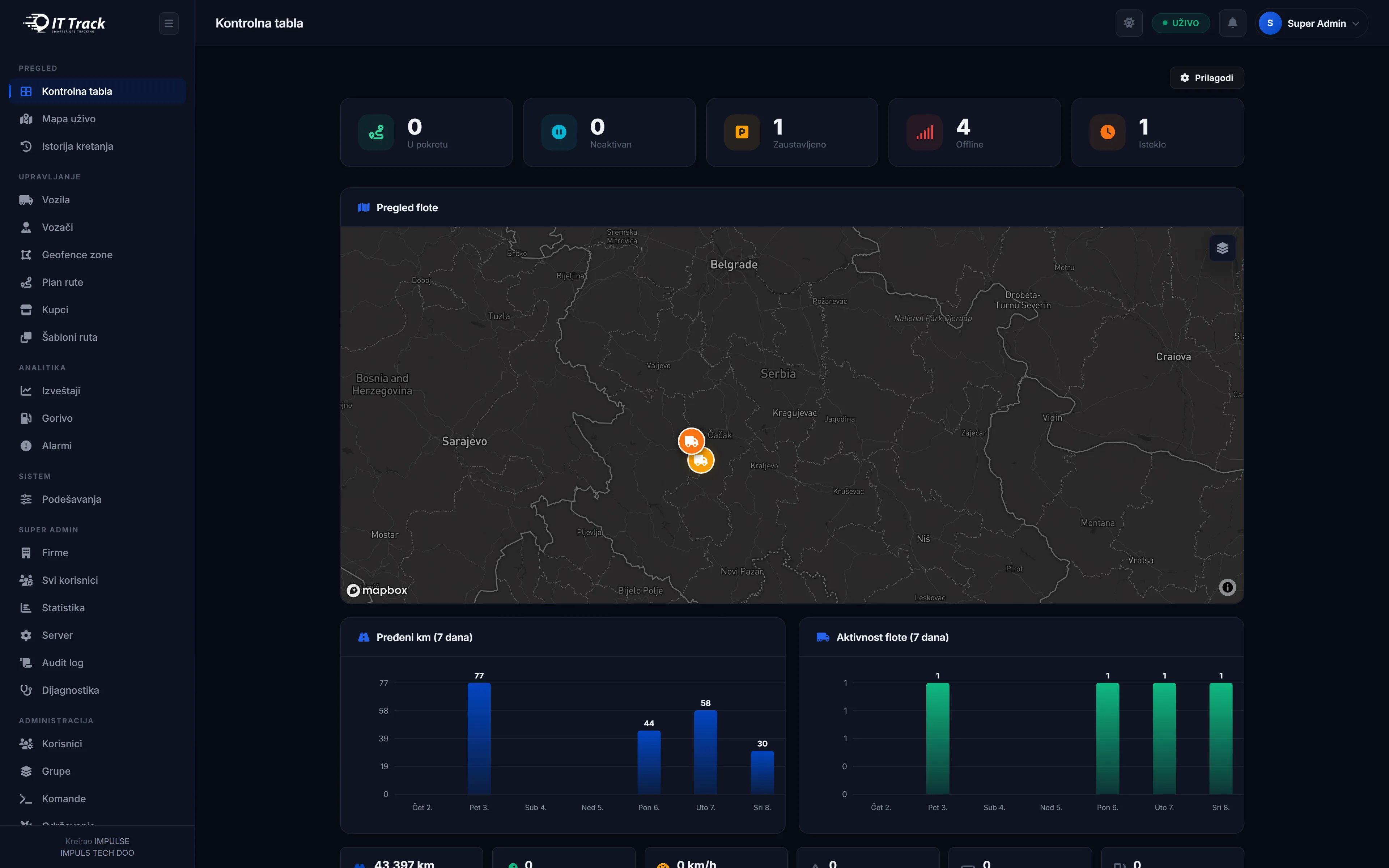
Task: Click the map layers icon on the map
Action: [1222, 247]
